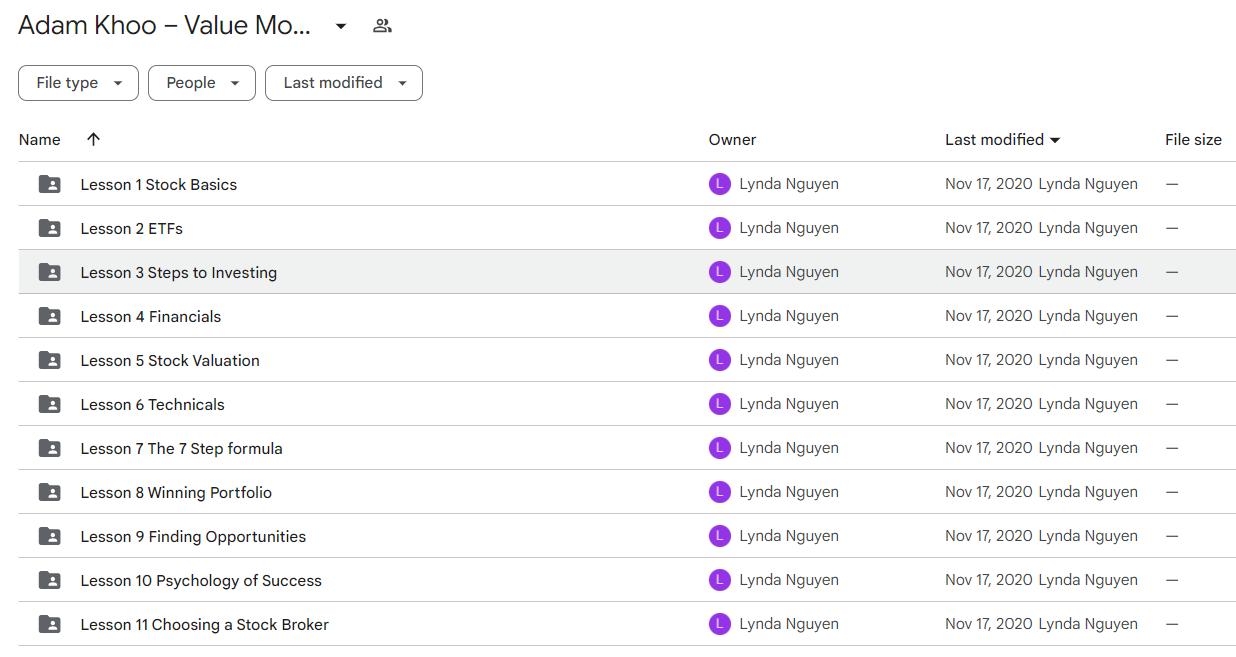
Task: Click owner avatar in Lesson 11 Choosing a Stock Broker row
Action: 720,624
